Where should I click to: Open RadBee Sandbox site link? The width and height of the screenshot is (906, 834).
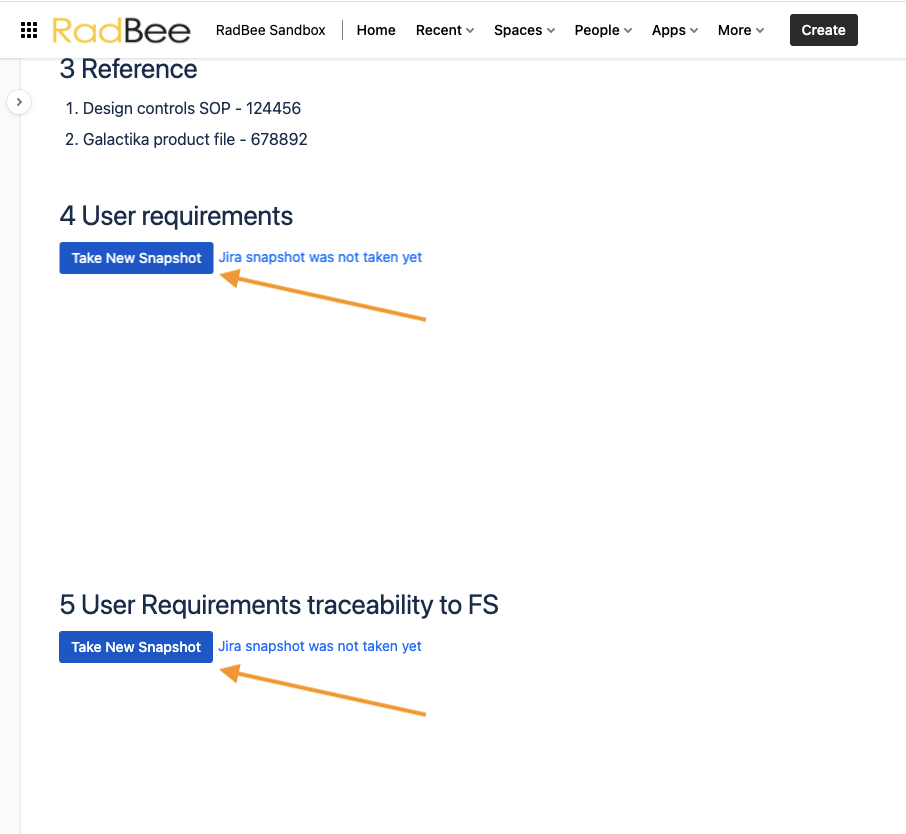click(270, 30)
